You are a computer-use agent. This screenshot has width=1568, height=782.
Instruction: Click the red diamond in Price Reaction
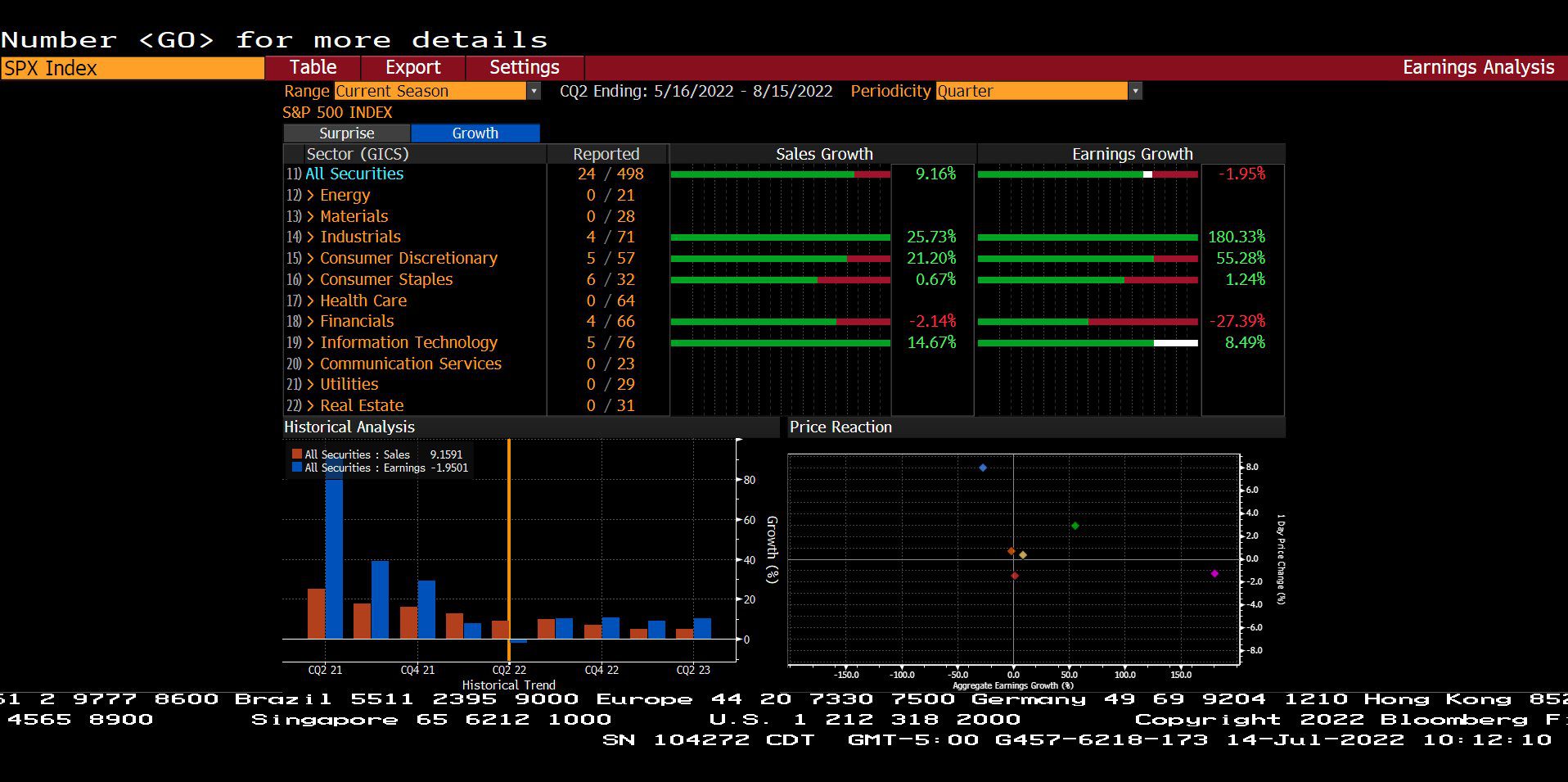click(1015, 576)
